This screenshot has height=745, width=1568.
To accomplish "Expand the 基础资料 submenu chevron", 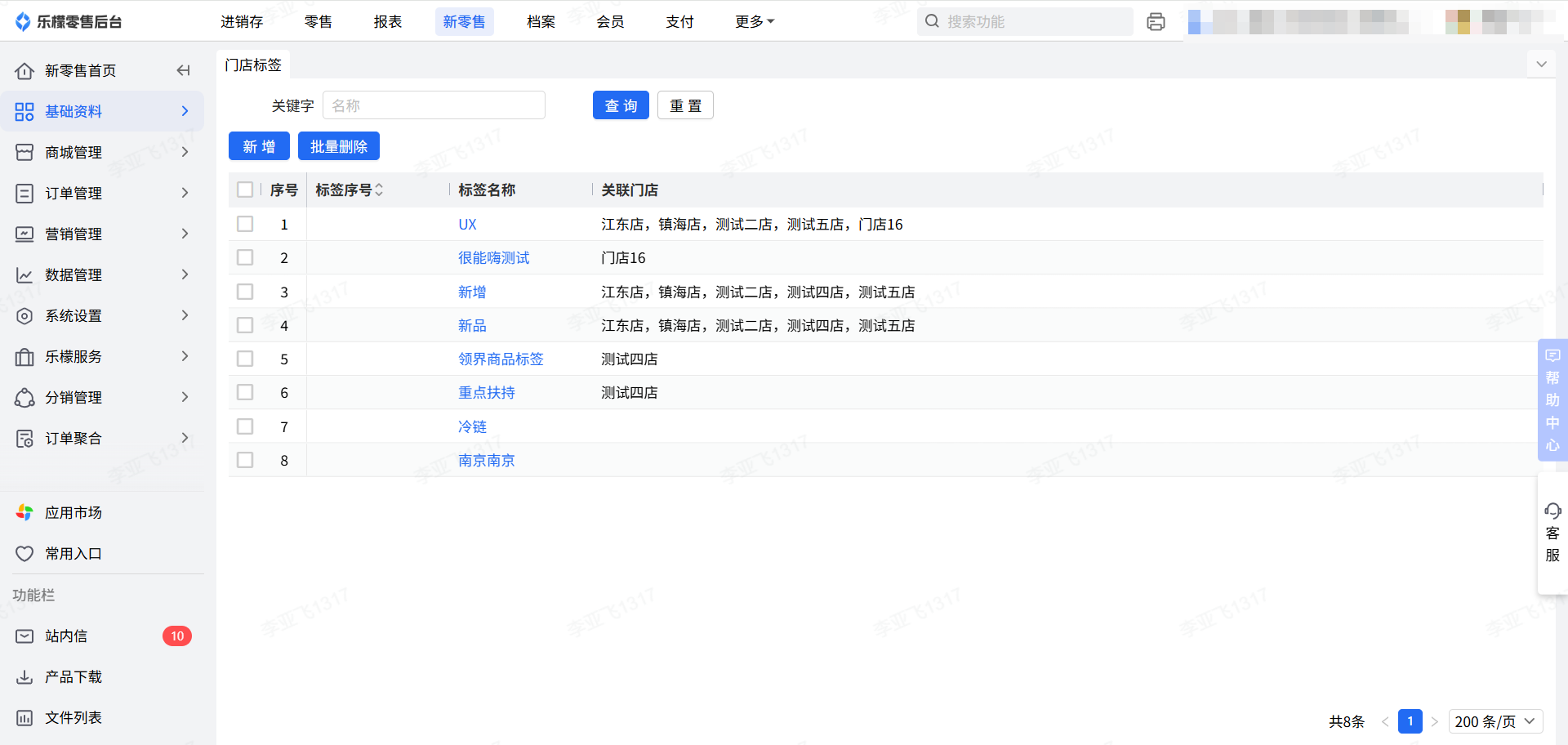I will tap(185, 111).
